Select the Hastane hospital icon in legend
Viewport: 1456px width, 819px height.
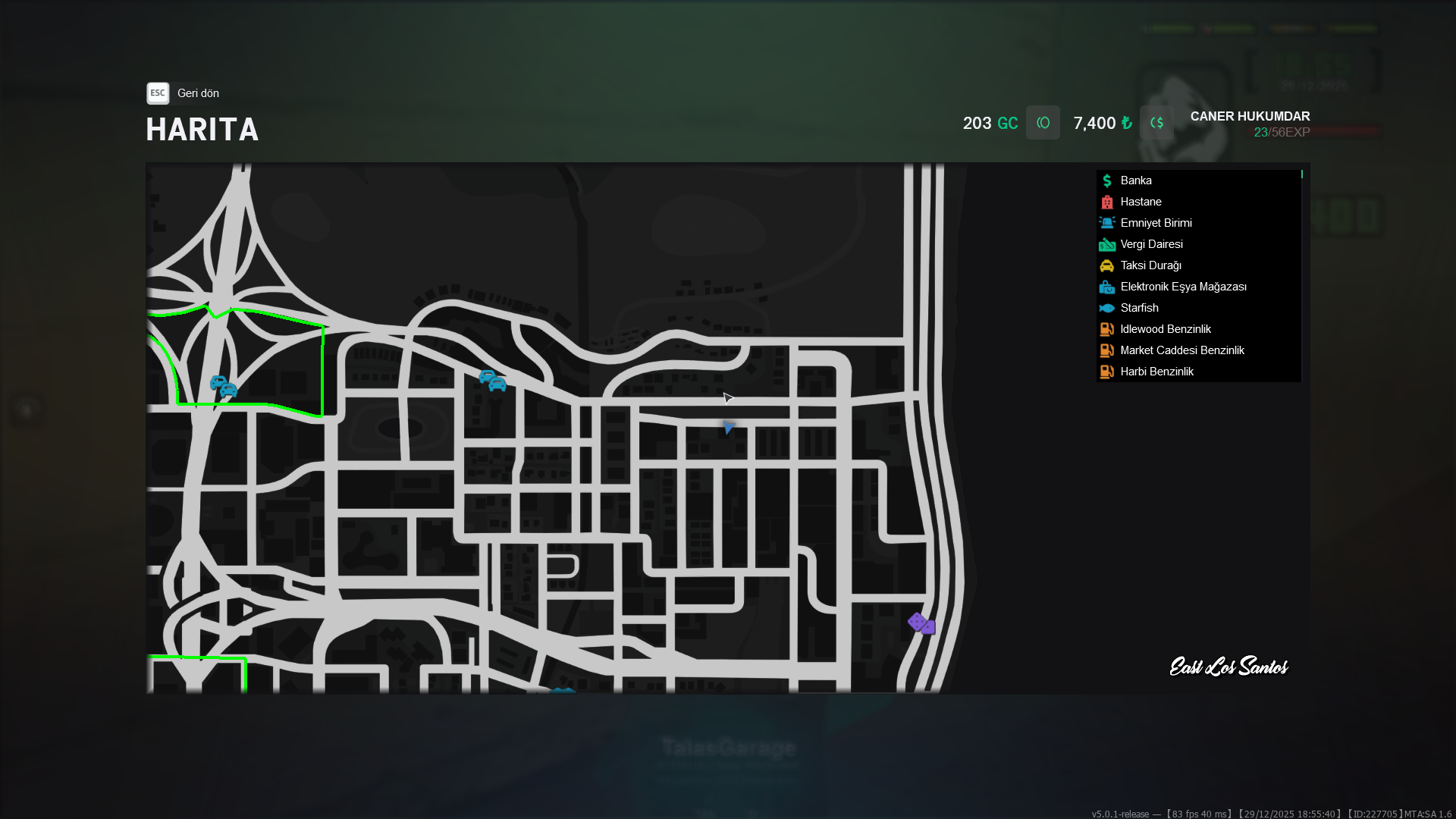tap(1107, 202)
